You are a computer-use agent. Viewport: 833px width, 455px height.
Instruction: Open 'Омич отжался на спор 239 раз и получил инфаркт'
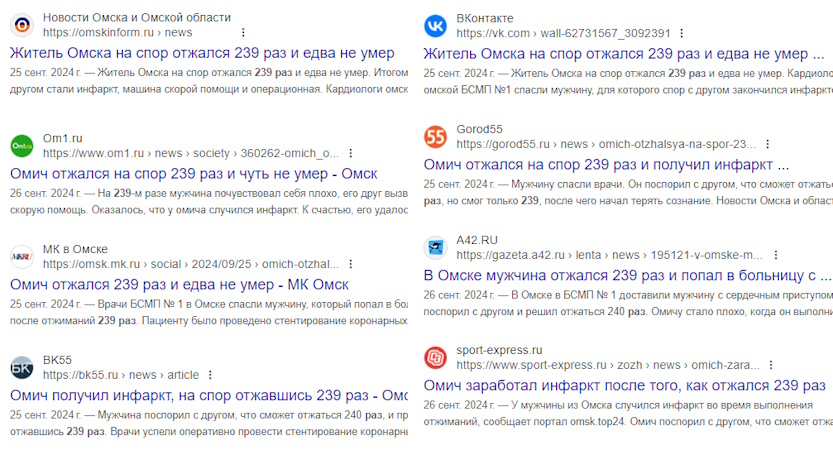point(606,165)
